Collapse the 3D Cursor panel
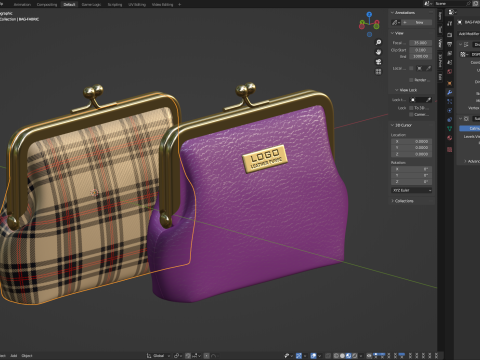Image resolution: width=480 pixels, height=360 pixels. coord(392,125)
